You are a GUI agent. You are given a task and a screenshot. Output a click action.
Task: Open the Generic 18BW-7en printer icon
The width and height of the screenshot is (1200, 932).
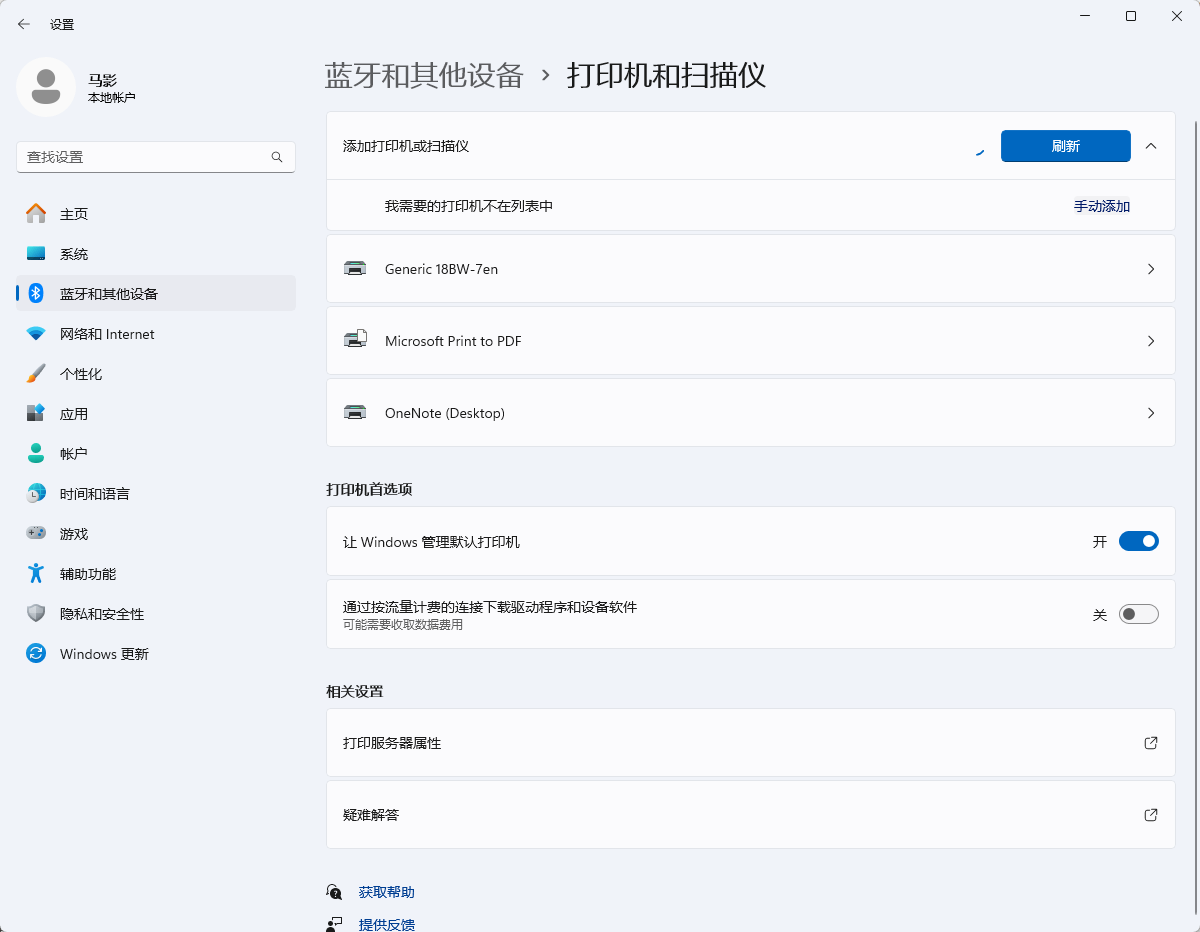tap(355, 269)
